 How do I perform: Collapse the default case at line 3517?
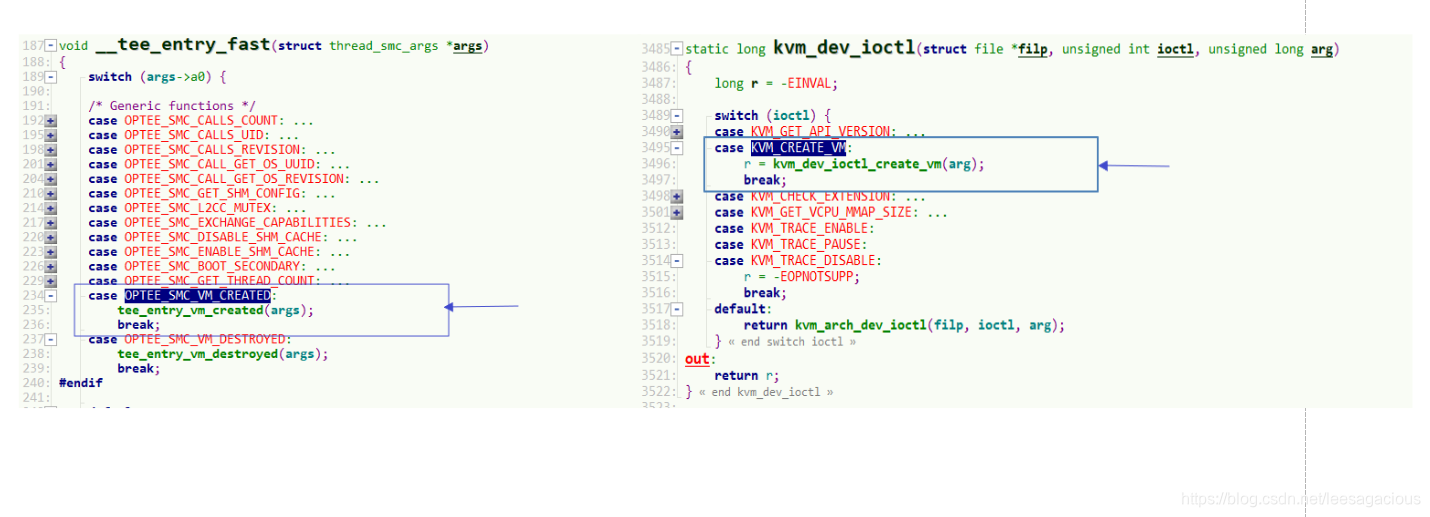pyautogui.click(x=677, y=309)
